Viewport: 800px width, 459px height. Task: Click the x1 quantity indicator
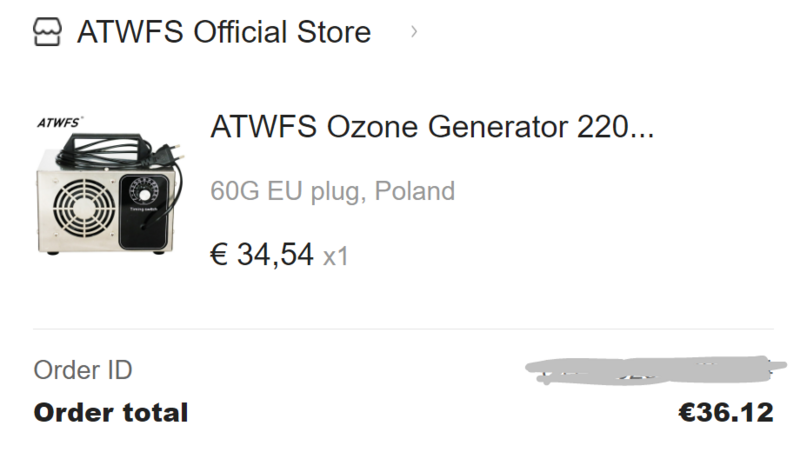(336, 256)
